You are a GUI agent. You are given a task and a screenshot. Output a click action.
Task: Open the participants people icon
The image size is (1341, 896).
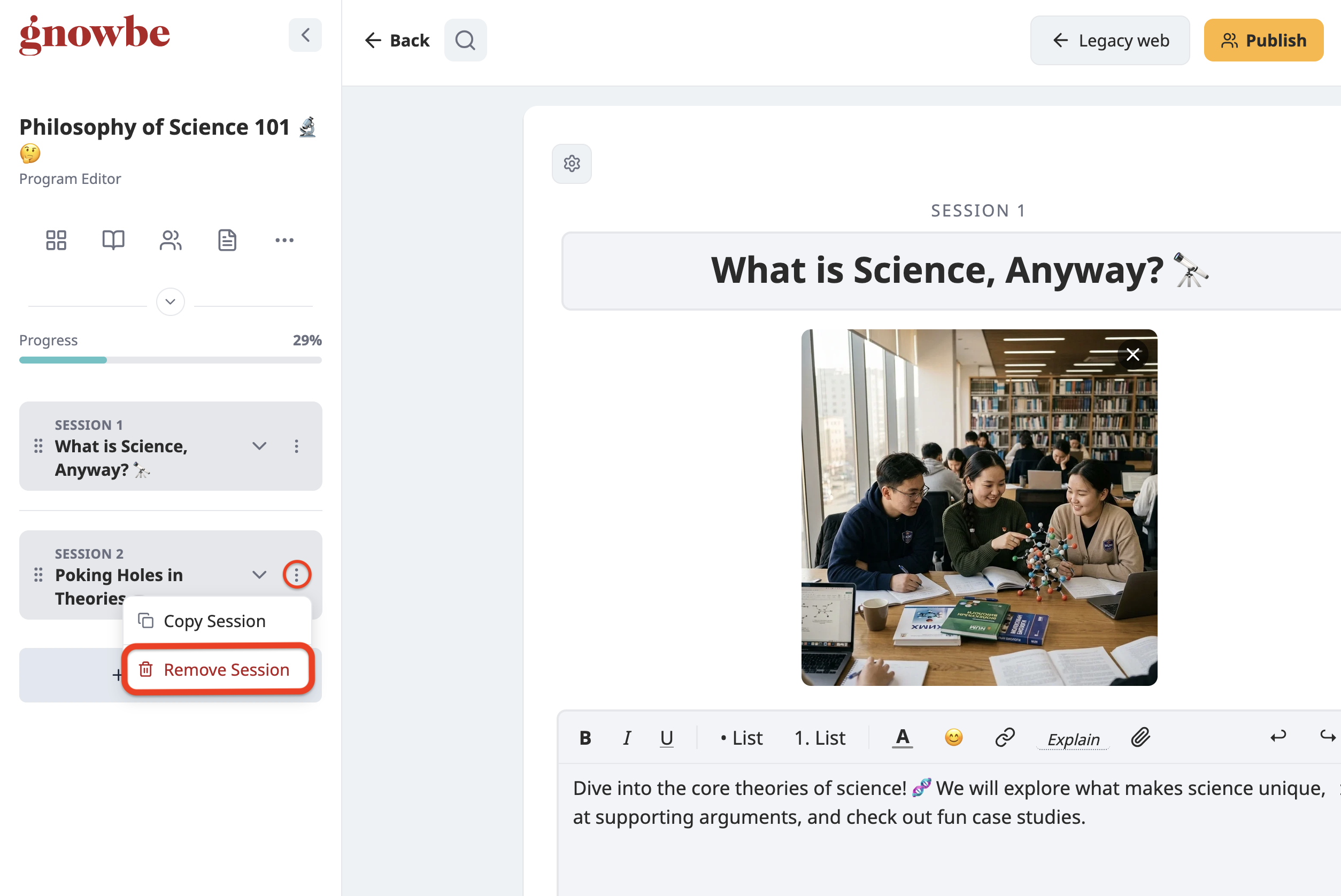coord(170,240)
